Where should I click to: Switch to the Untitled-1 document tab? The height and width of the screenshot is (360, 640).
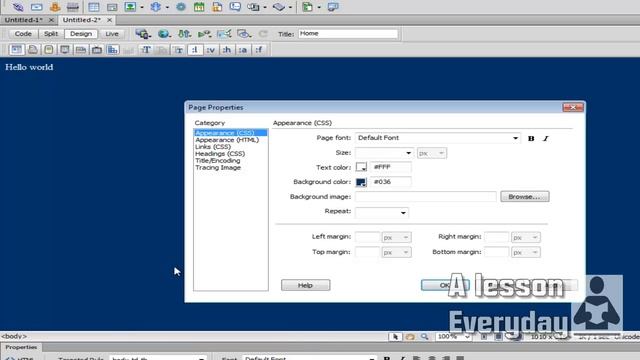pyautogui.click(x=24, y=20)
